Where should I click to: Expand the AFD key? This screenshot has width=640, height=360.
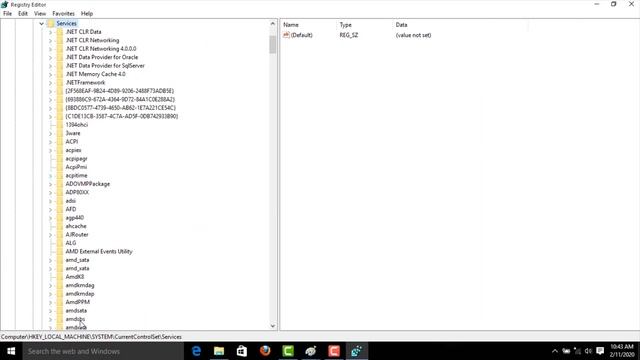pos(51,209)
